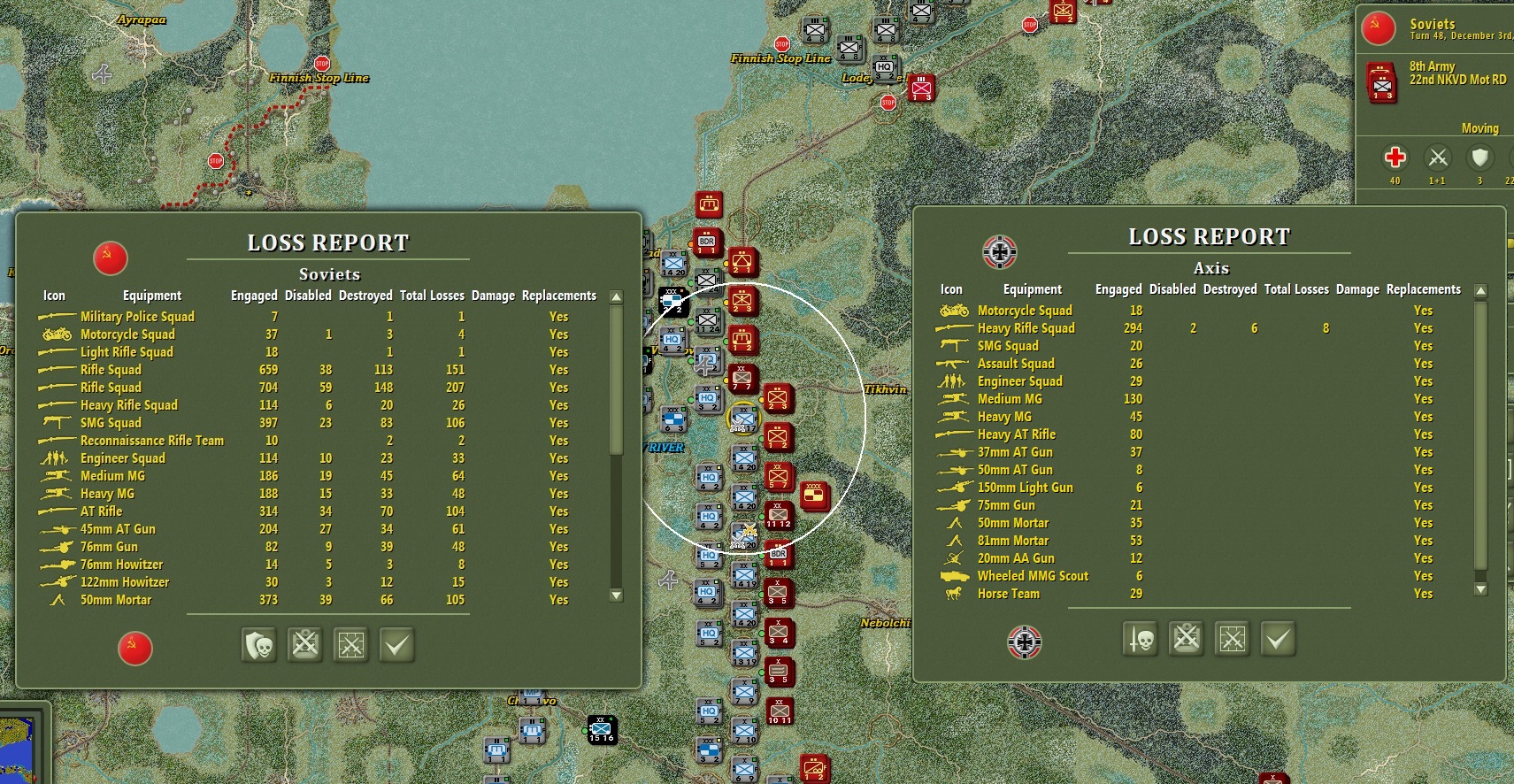Viewport: 1514px width, 784px height.
Task: Click the Wheeled MMG Scout vehicle icon
Action: (x=954, y=576)
